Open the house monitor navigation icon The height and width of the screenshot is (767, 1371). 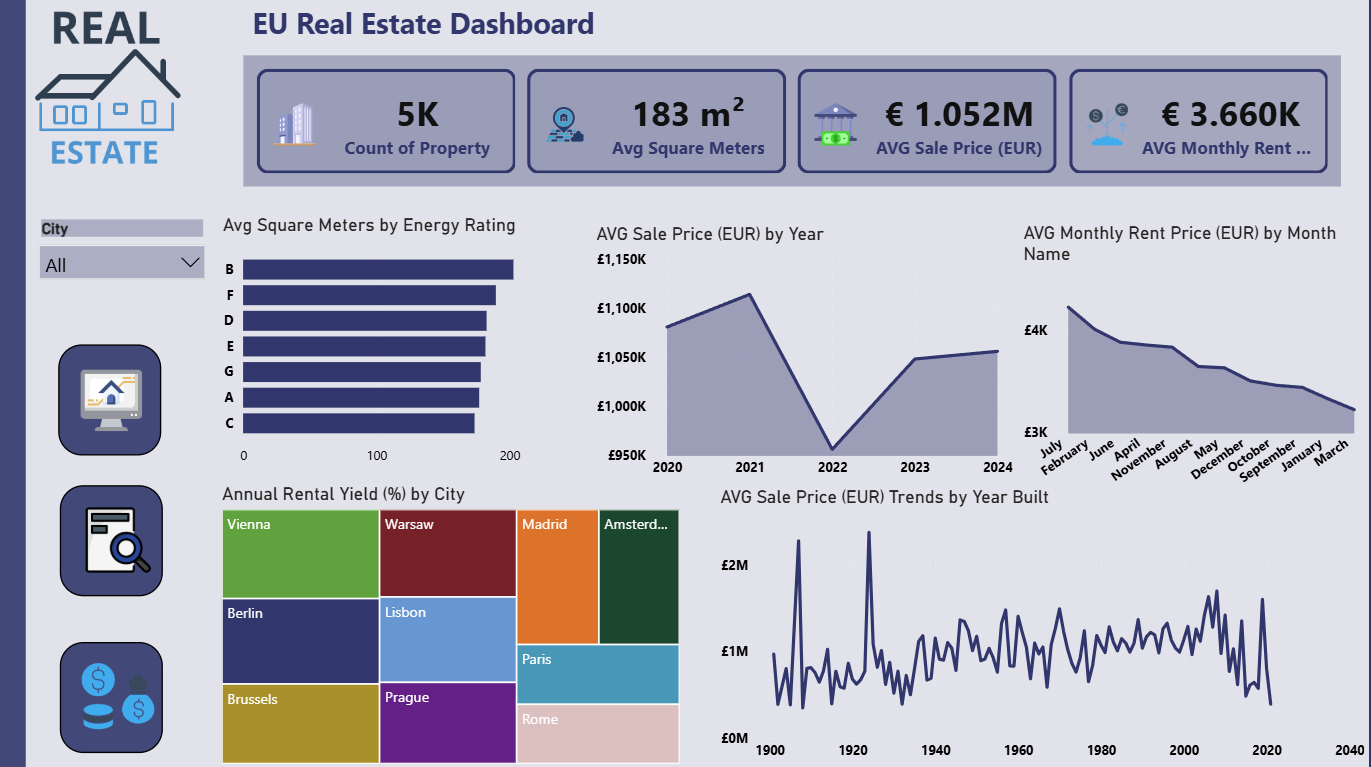click(x=110, y=400)
